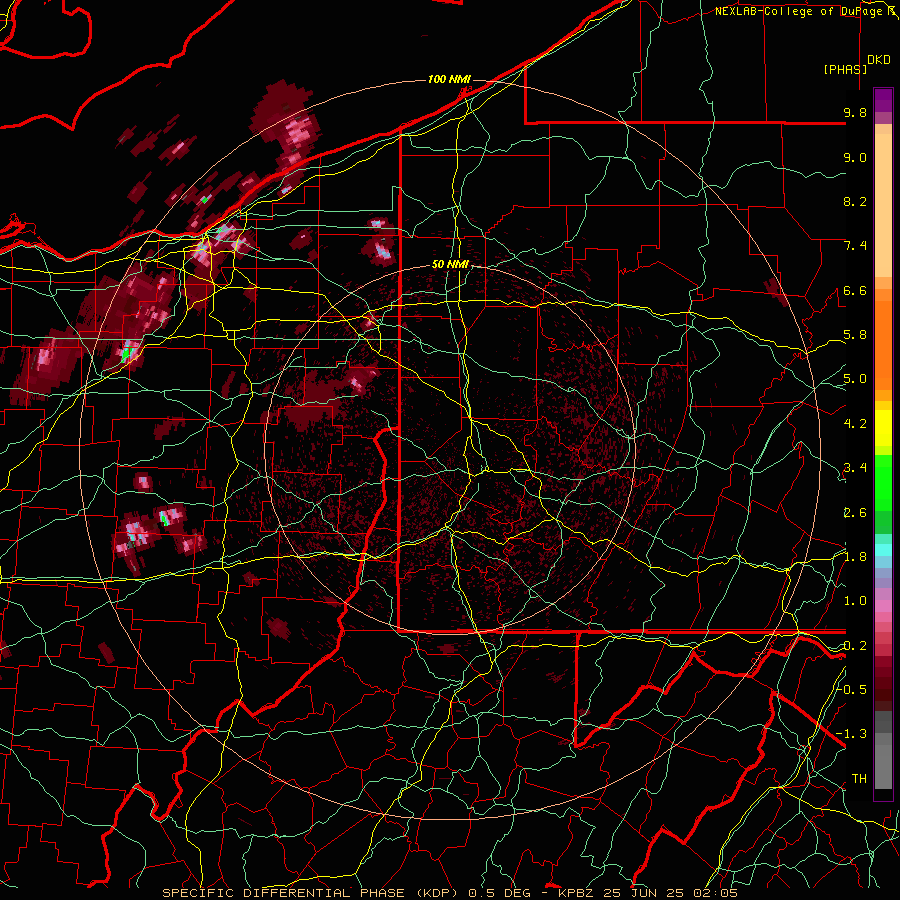This screenshot has width=900, height=900.
Task: Click the 2.6 color scale value
Action: [x=855, y=513]
